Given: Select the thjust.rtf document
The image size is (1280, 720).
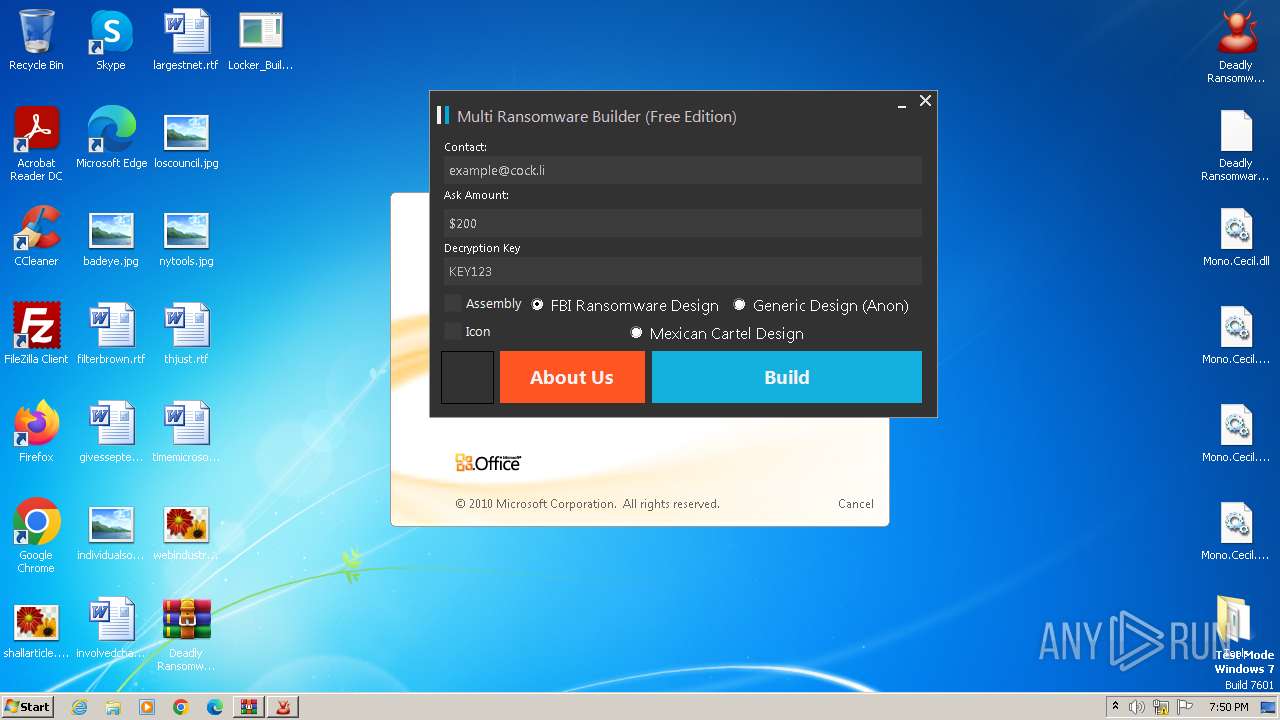Looking at the screenshot, I should click(x=186, y=334).
